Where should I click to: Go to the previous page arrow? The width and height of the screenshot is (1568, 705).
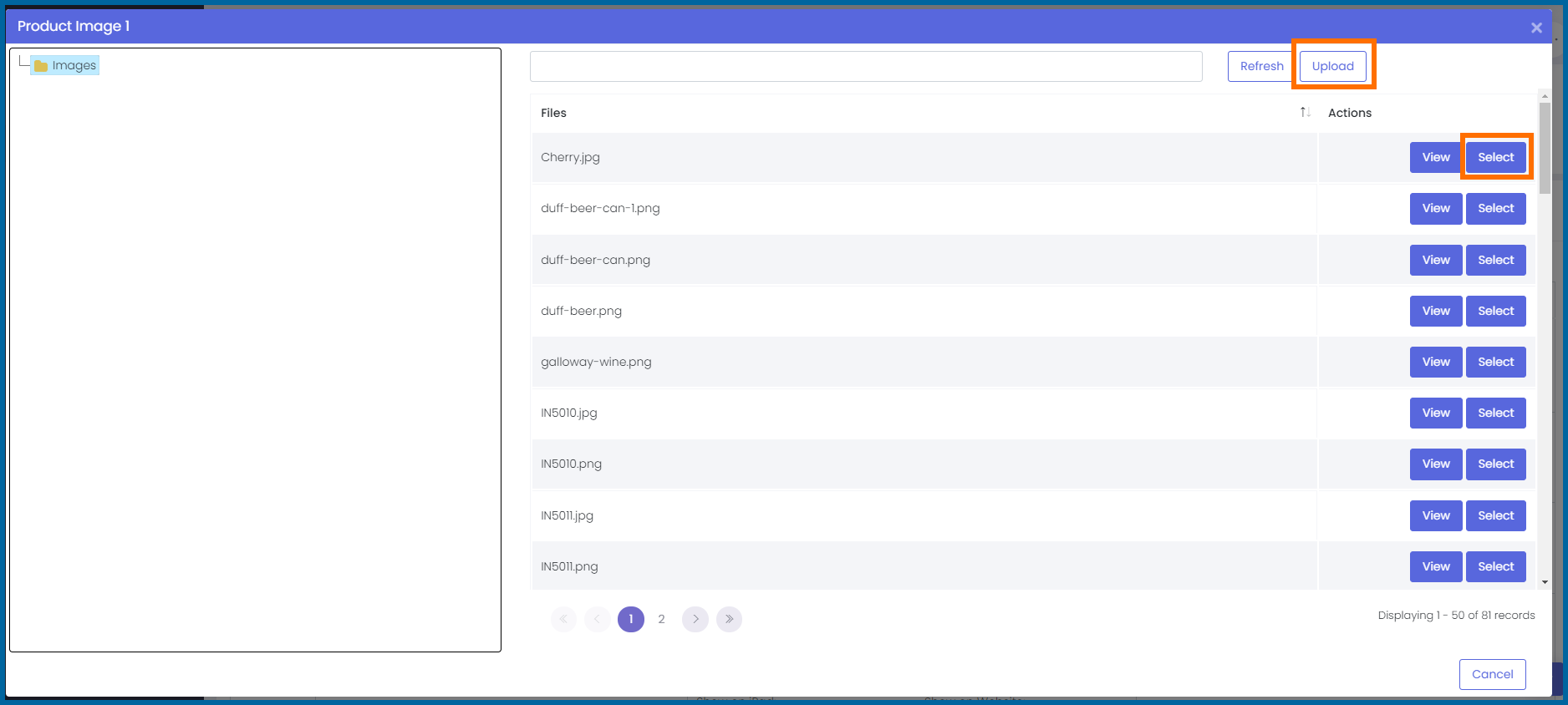click(597, 619)
